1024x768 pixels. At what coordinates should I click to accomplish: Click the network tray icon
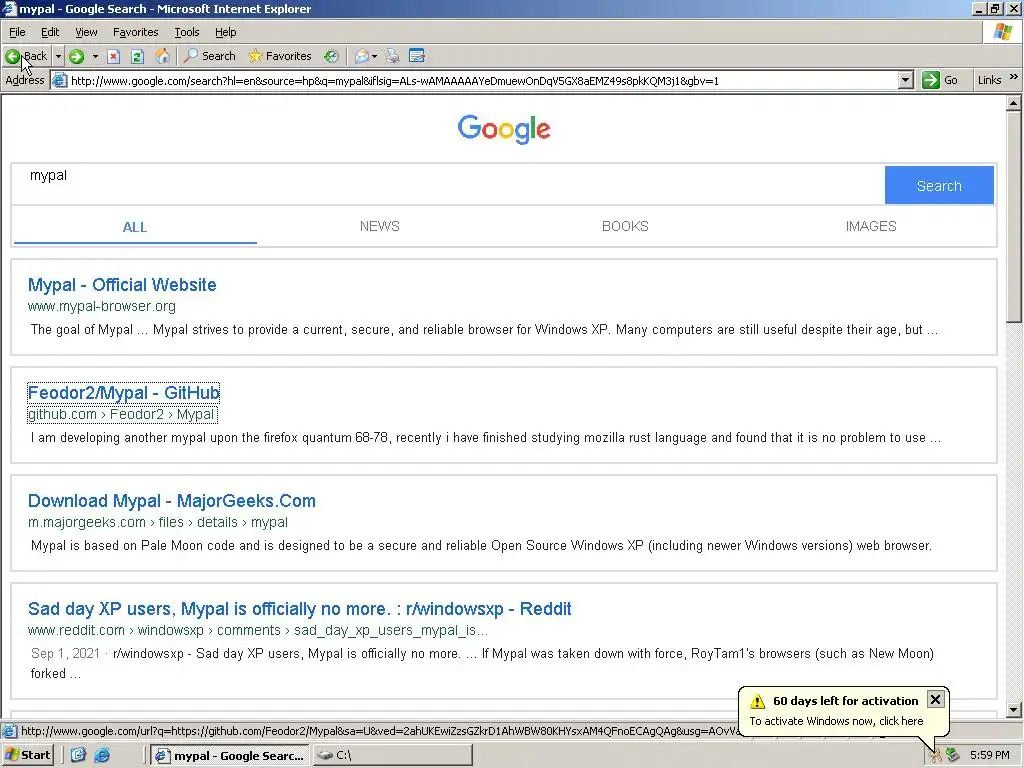953,755
